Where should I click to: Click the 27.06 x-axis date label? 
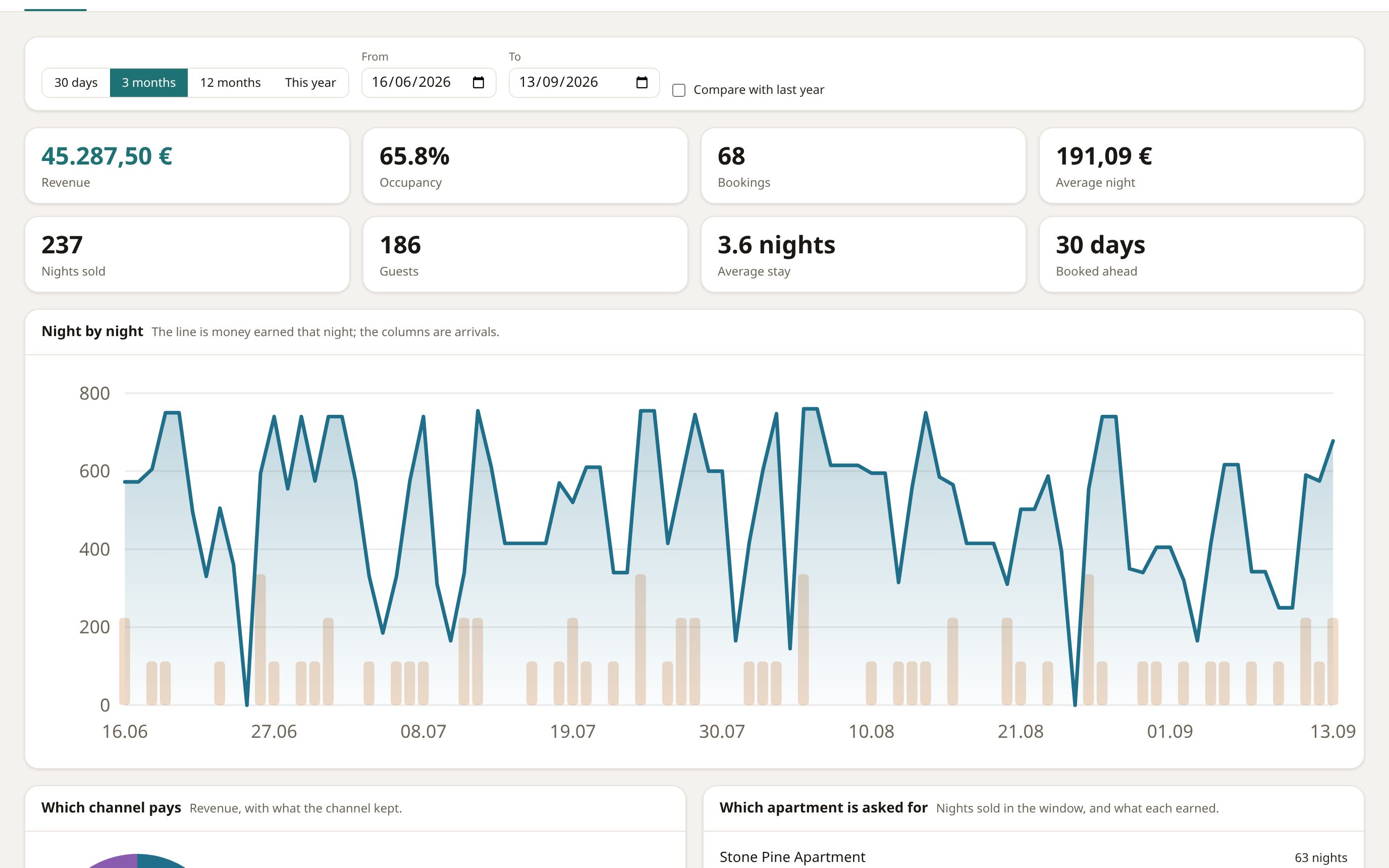click(274, 731)
